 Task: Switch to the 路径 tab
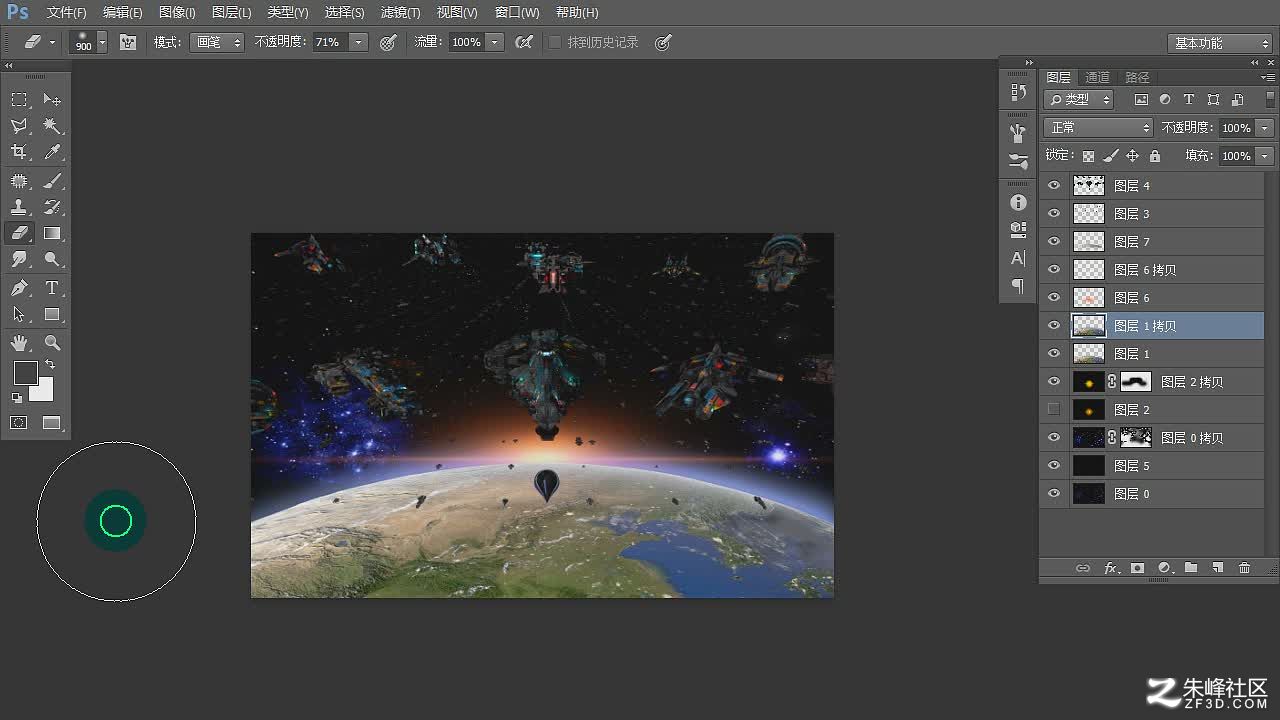(1137, 77)
